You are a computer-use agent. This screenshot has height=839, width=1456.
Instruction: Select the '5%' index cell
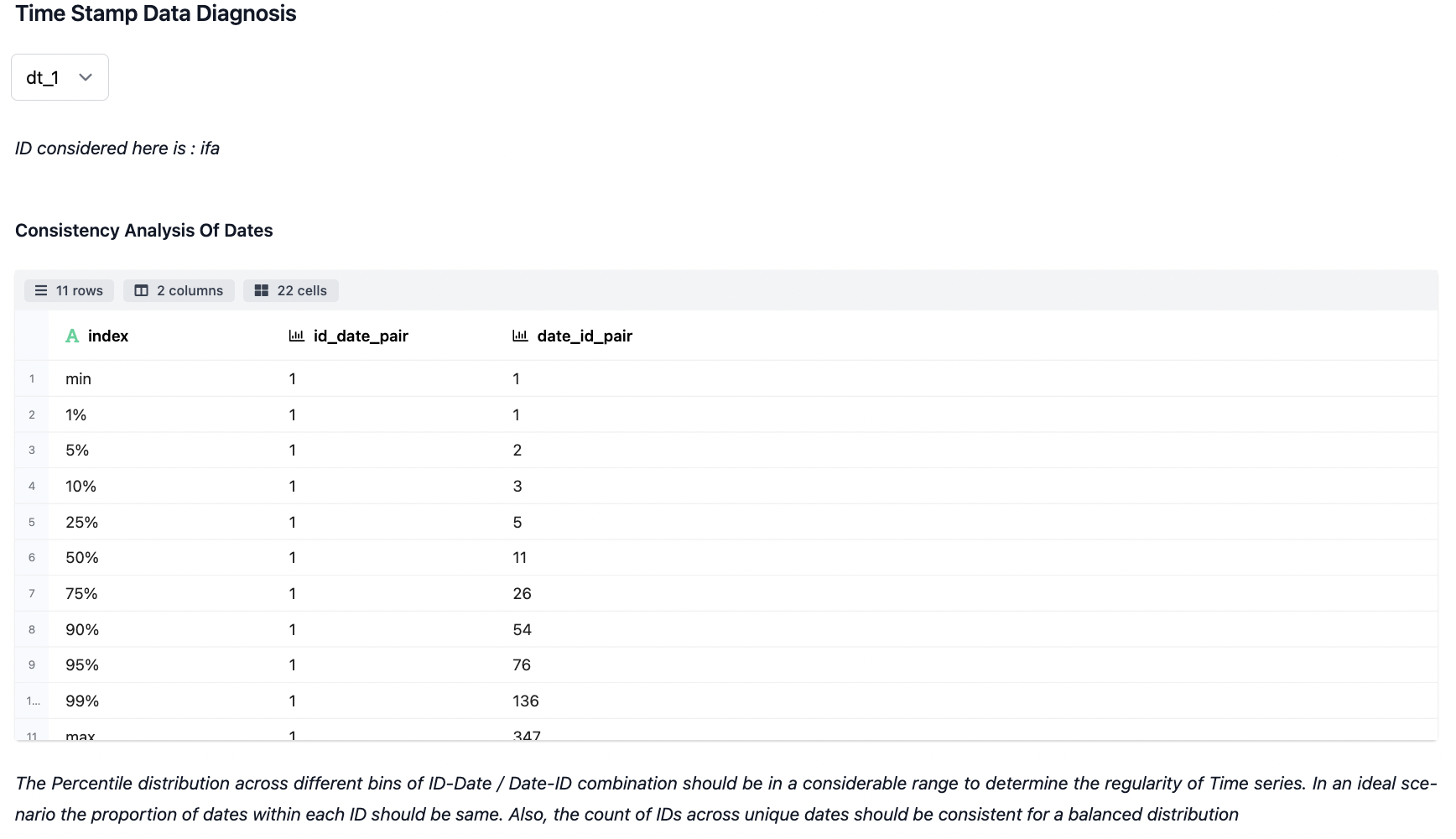point(77,451)
